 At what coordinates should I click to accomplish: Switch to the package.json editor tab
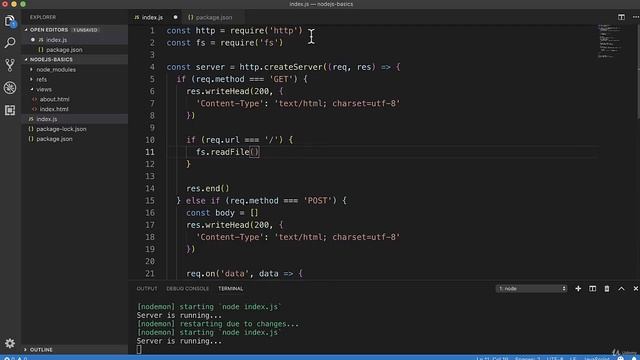pyautogui.click(x=213, y=18)
